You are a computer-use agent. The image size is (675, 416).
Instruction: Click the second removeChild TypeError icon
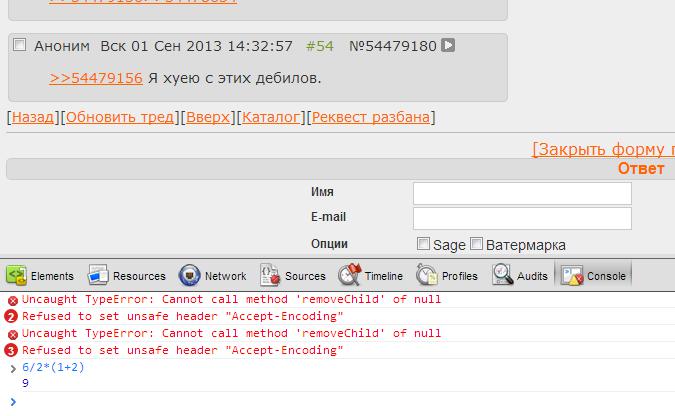pos(13,334)
